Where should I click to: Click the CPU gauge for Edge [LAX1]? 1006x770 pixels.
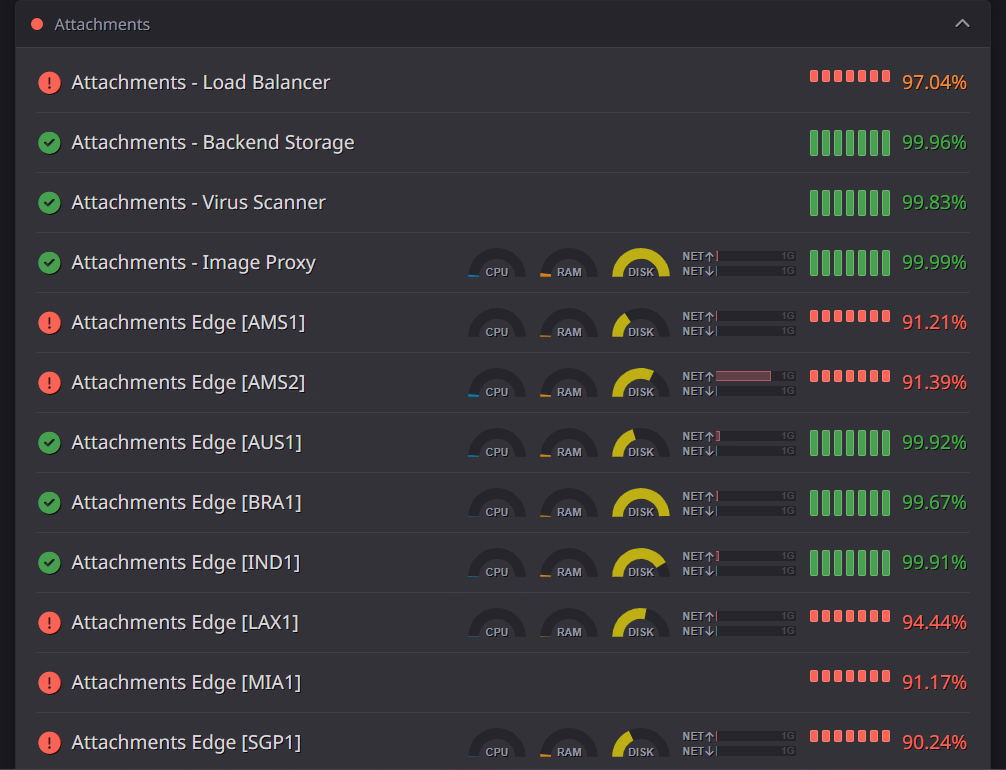(496, 625)
